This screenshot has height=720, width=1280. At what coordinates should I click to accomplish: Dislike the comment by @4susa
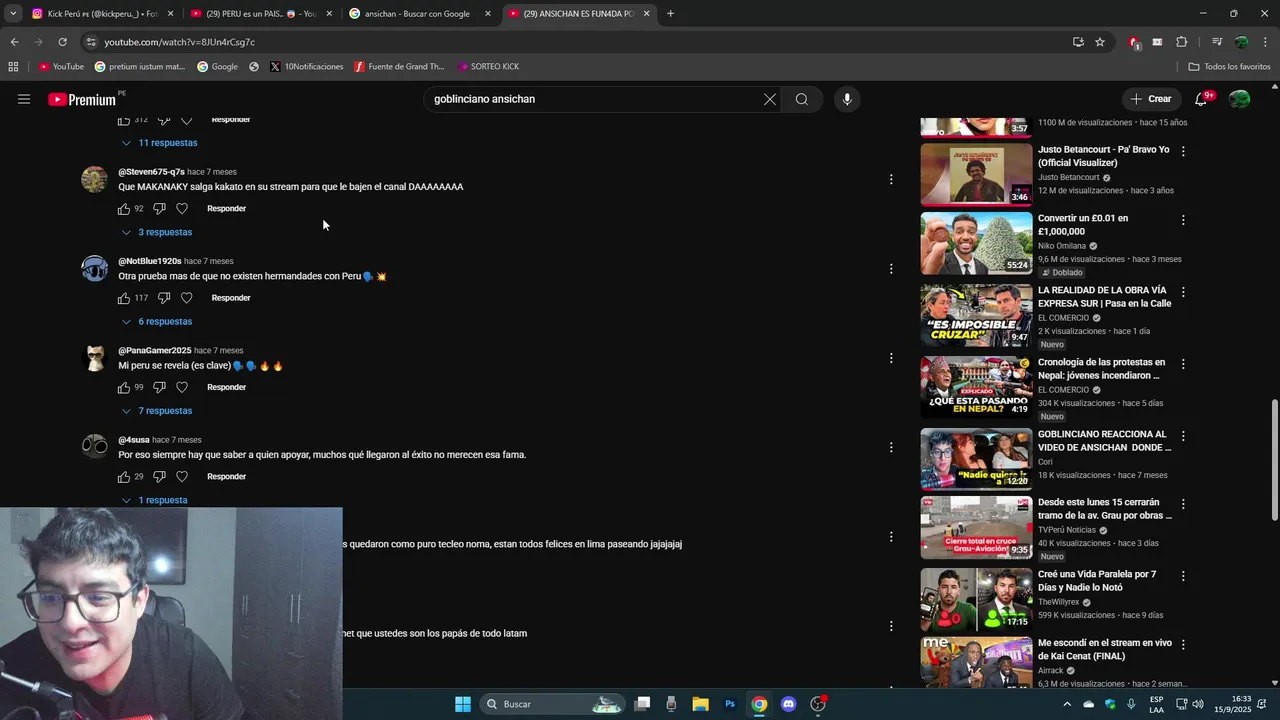point(159,477)
